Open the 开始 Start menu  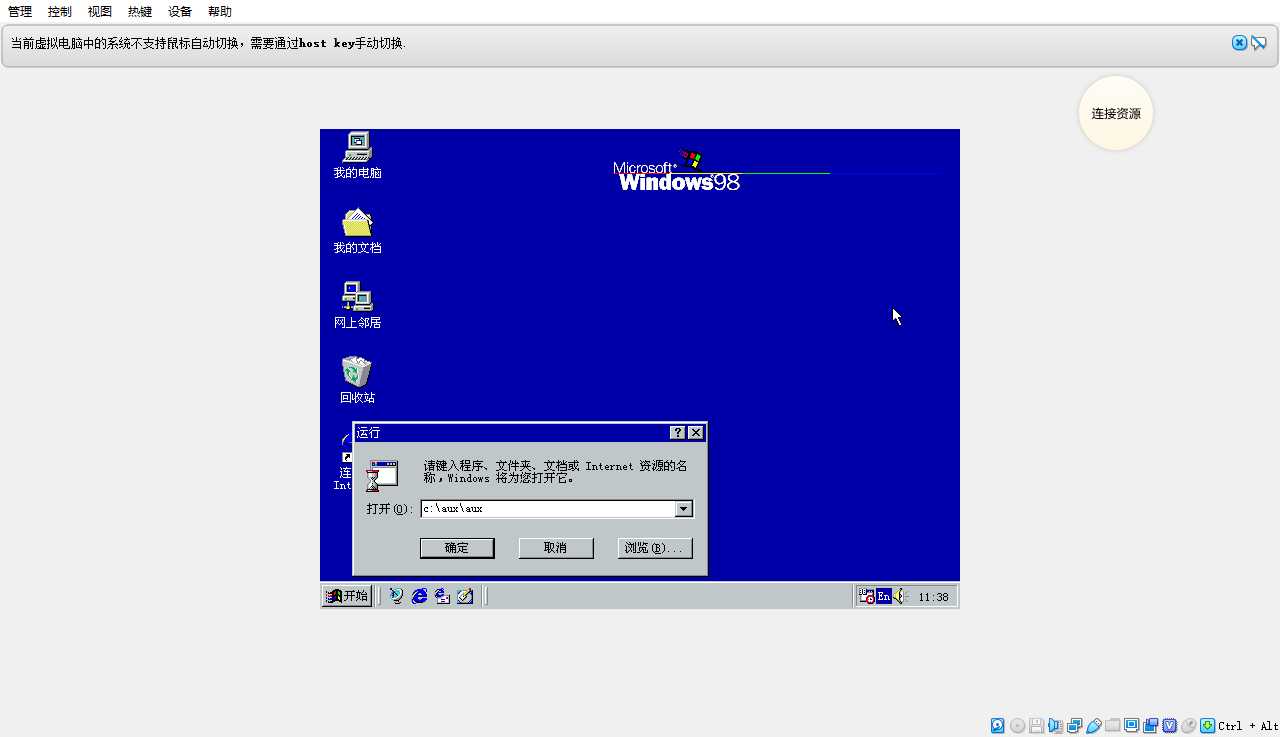[x=347, y=596]
